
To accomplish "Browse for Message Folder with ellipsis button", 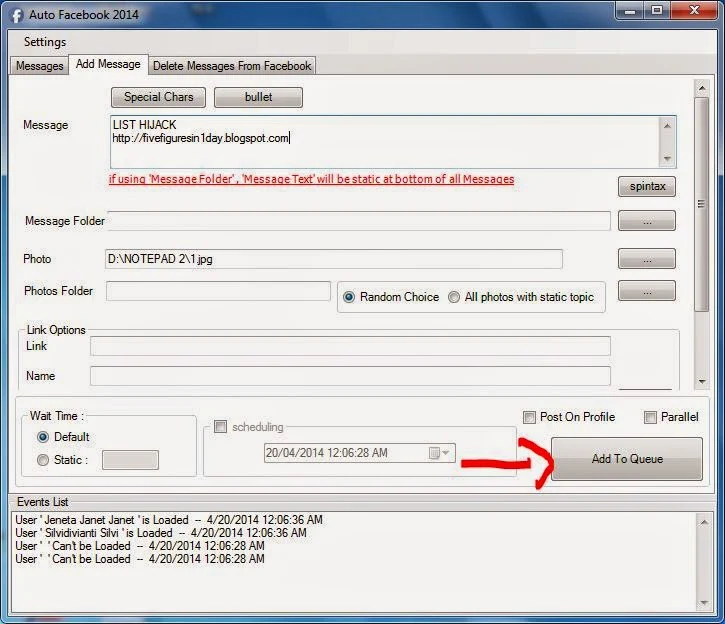I will pyautogui.click(x=647, y=221).
